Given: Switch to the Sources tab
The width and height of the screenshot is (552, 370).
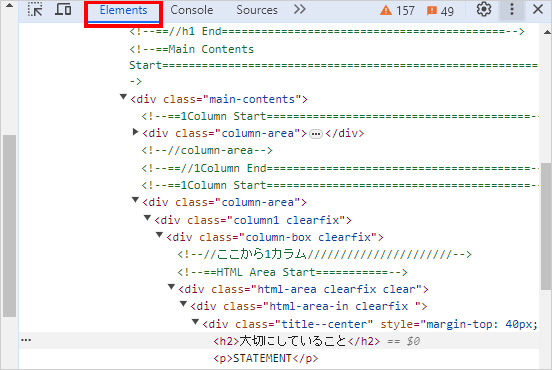Looking at the screenshot, I should pos(257,10).
